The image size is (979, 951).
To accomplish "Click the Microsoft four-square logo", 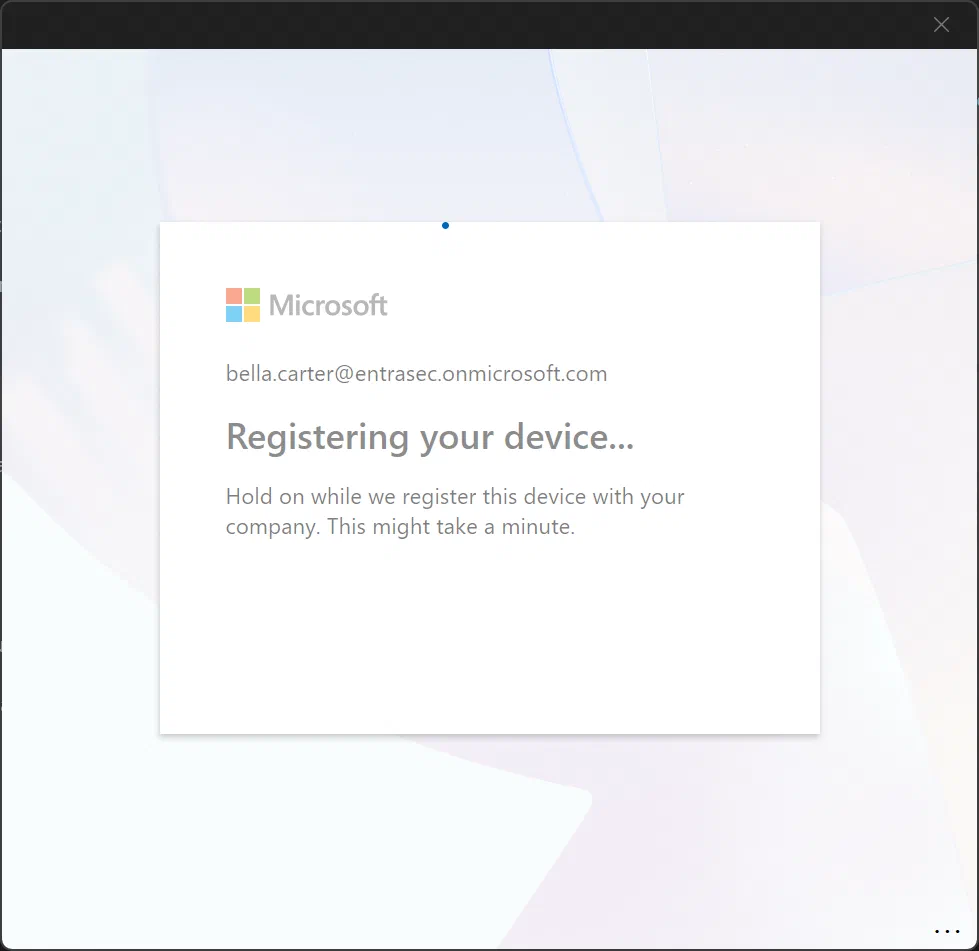I will click(x=243, y=305).
